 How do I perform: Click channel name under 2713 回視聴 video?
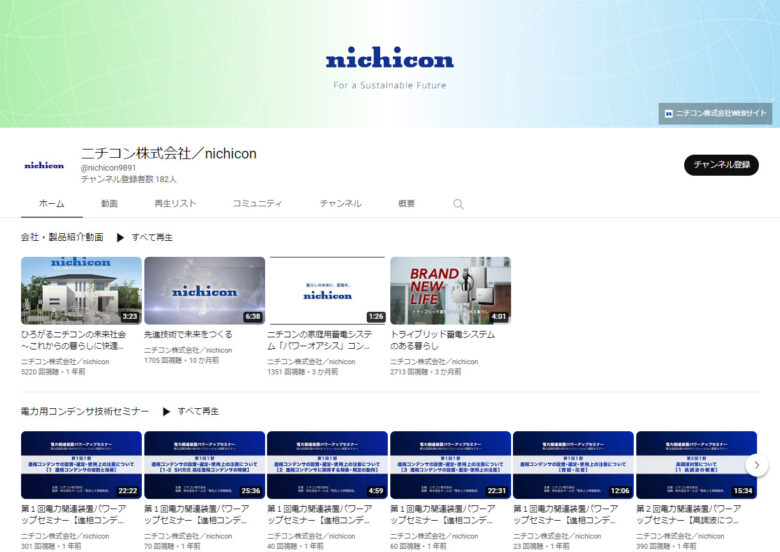coord(434,362)
